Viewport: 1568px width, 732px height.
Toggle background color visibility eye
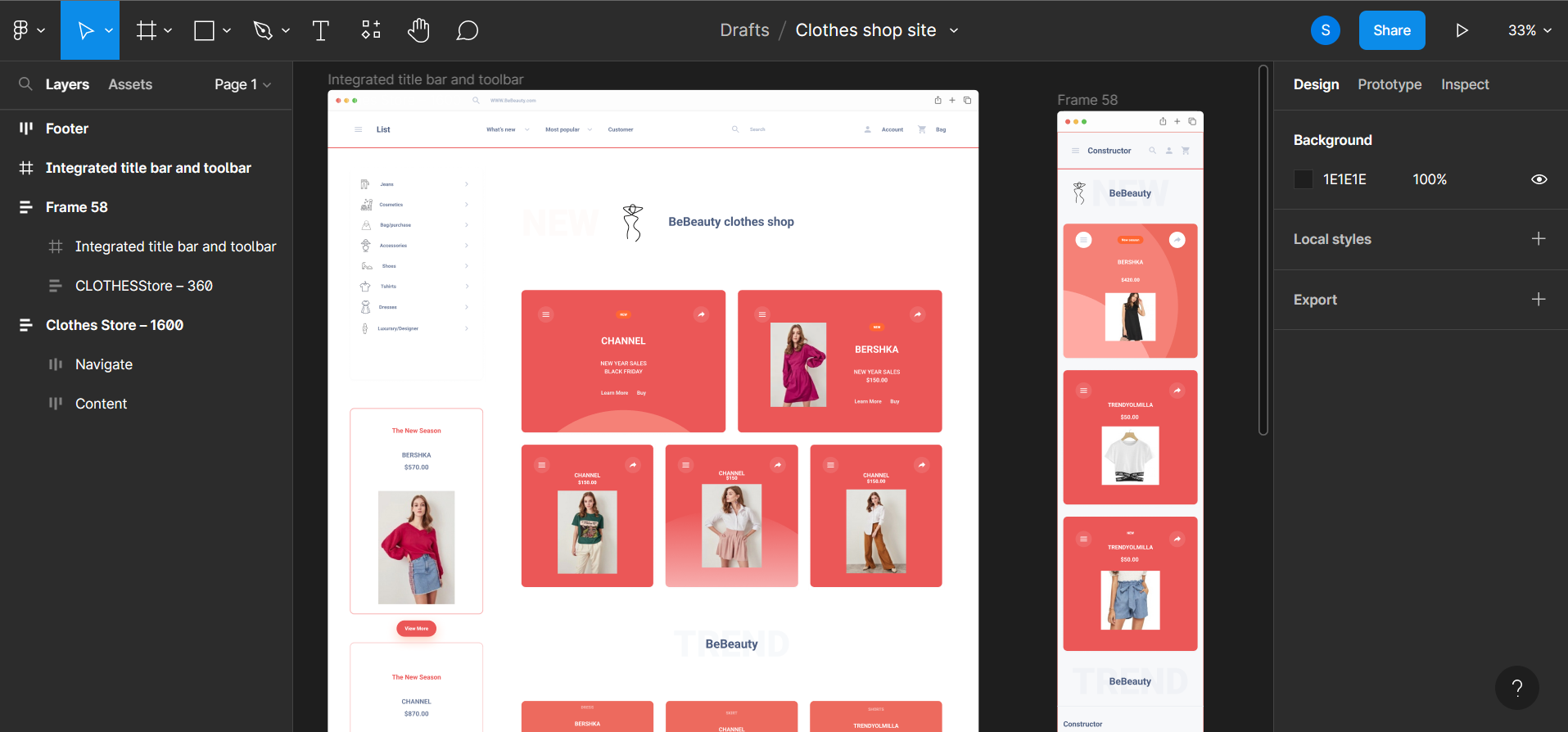[x=1539, y=179]
